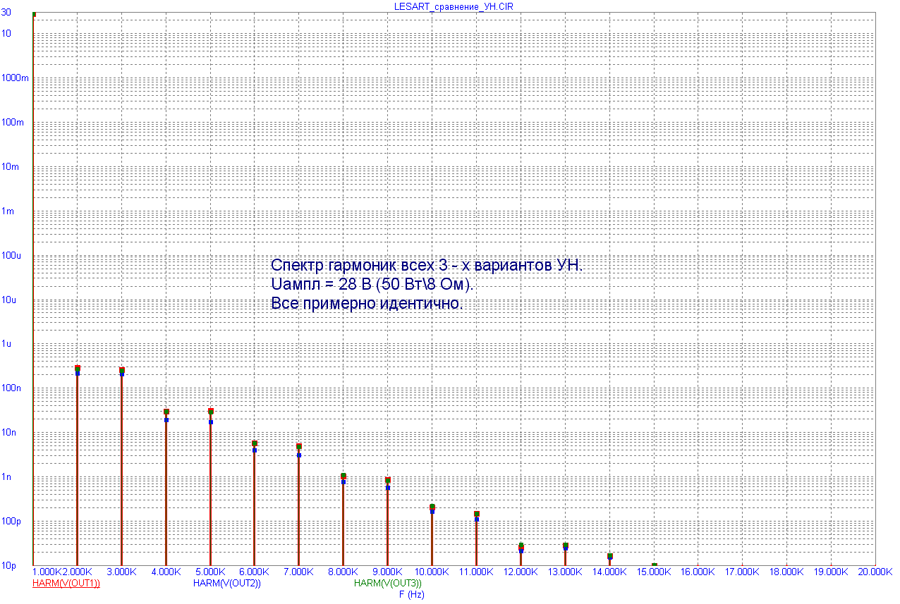Click the 5.000K harmonic marker top
Screen dimensions: 900x604
coord(211,411)
